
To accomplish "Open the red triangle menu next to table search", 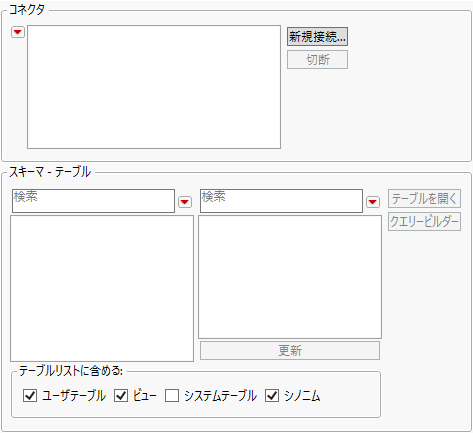I will click(373, 202).
